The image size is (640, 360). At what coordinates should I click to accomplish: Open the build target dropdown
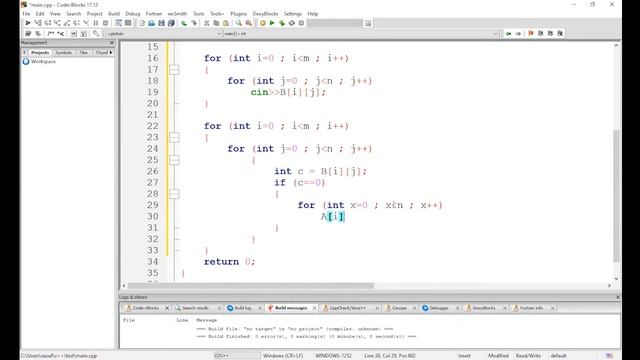click(x=335, y=23)
